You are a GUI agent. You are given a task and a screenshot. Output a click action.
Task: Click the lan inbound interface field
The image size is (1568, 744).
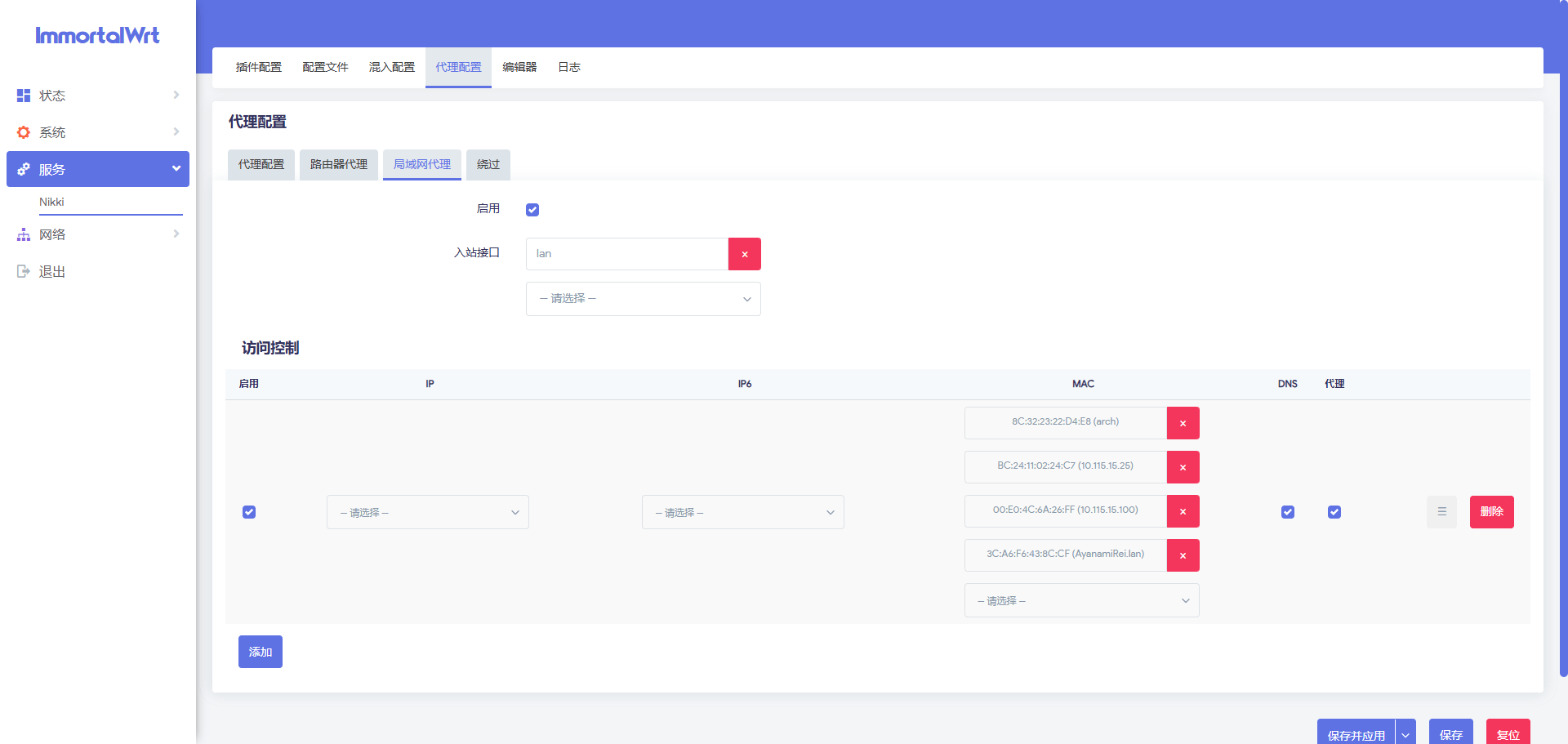click(627, 254)
